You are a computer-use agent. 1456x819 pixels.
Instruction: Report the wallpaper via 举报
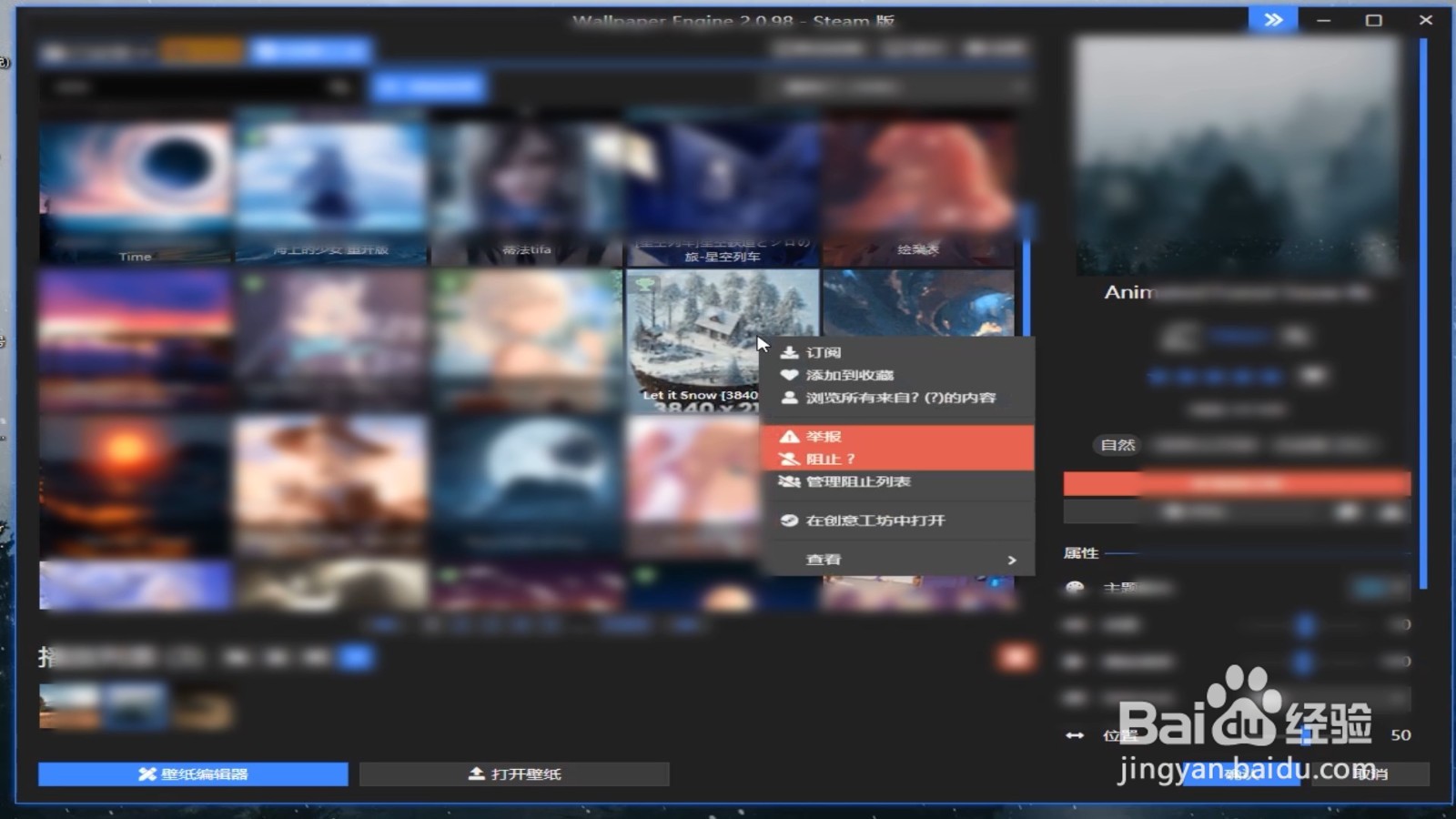pos(897,437)
